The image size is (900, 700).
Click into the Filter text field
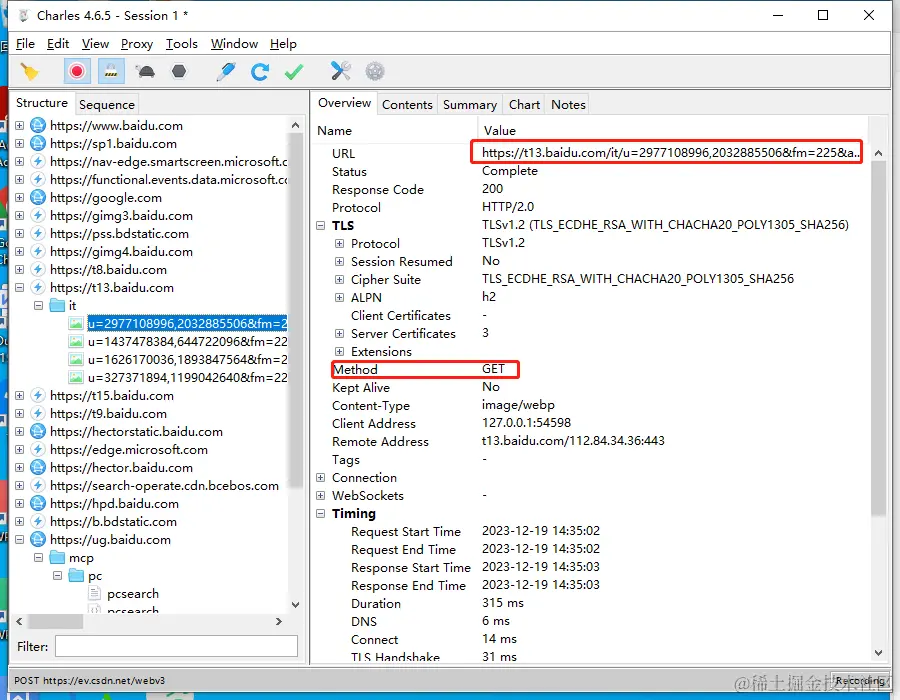pos(176,646)
